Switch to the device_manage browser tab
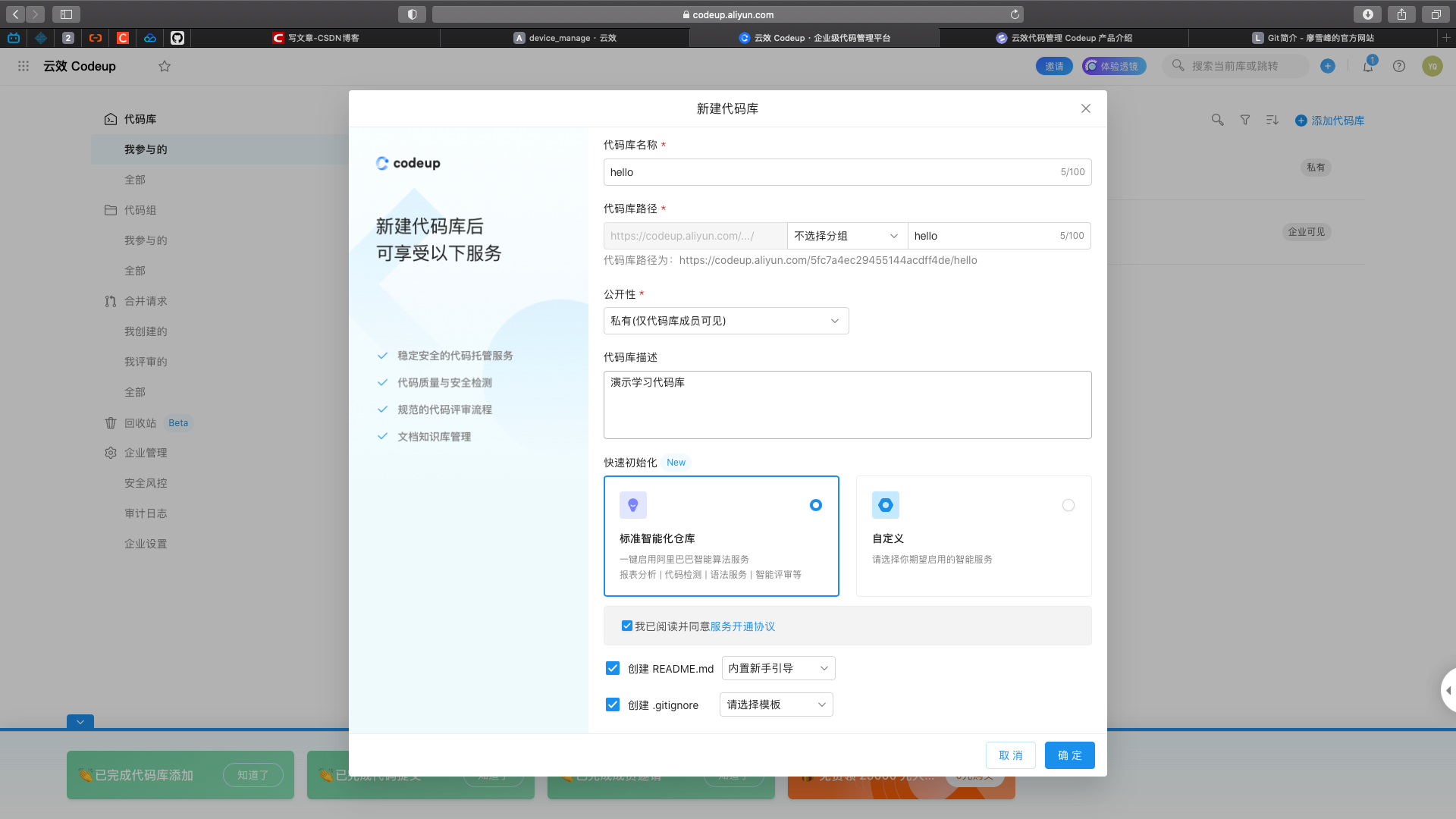 coord(565,38)
